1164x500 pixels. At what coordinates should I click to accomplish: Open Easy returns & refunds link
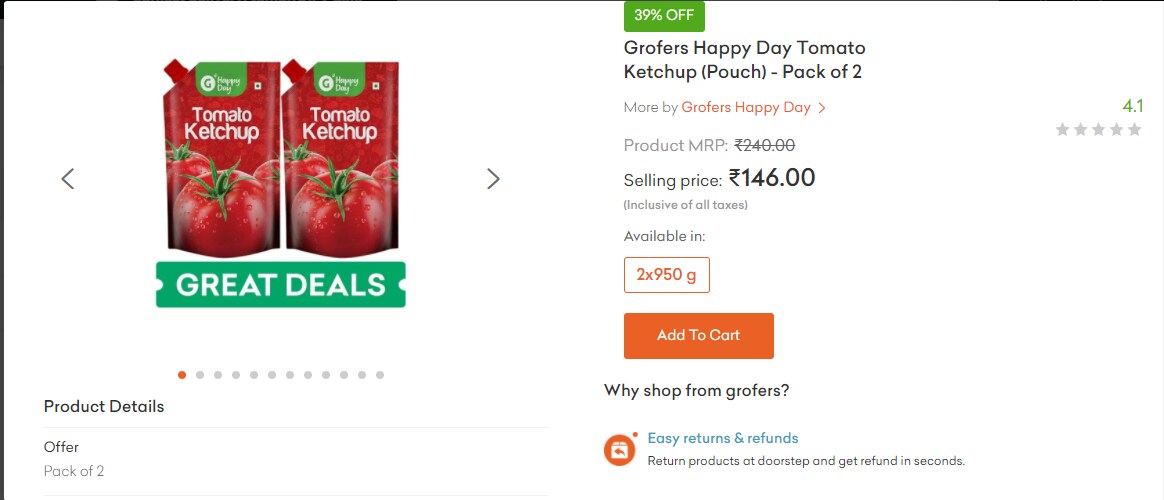[x=722, y=438]
